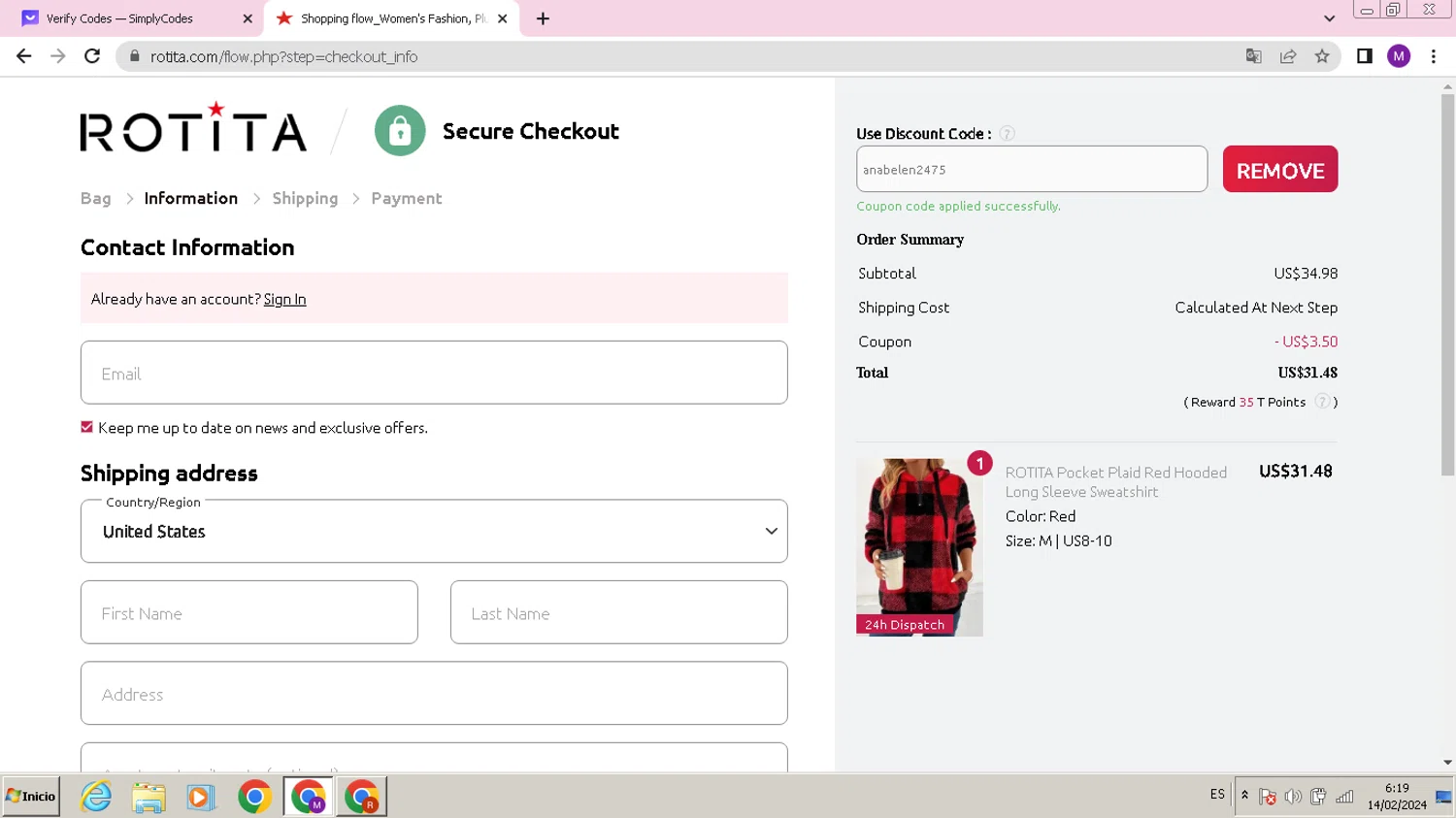Open the Chrome taskbar icon with R badge
This screenshot has height=818, width=1456.
pos(362,797)
